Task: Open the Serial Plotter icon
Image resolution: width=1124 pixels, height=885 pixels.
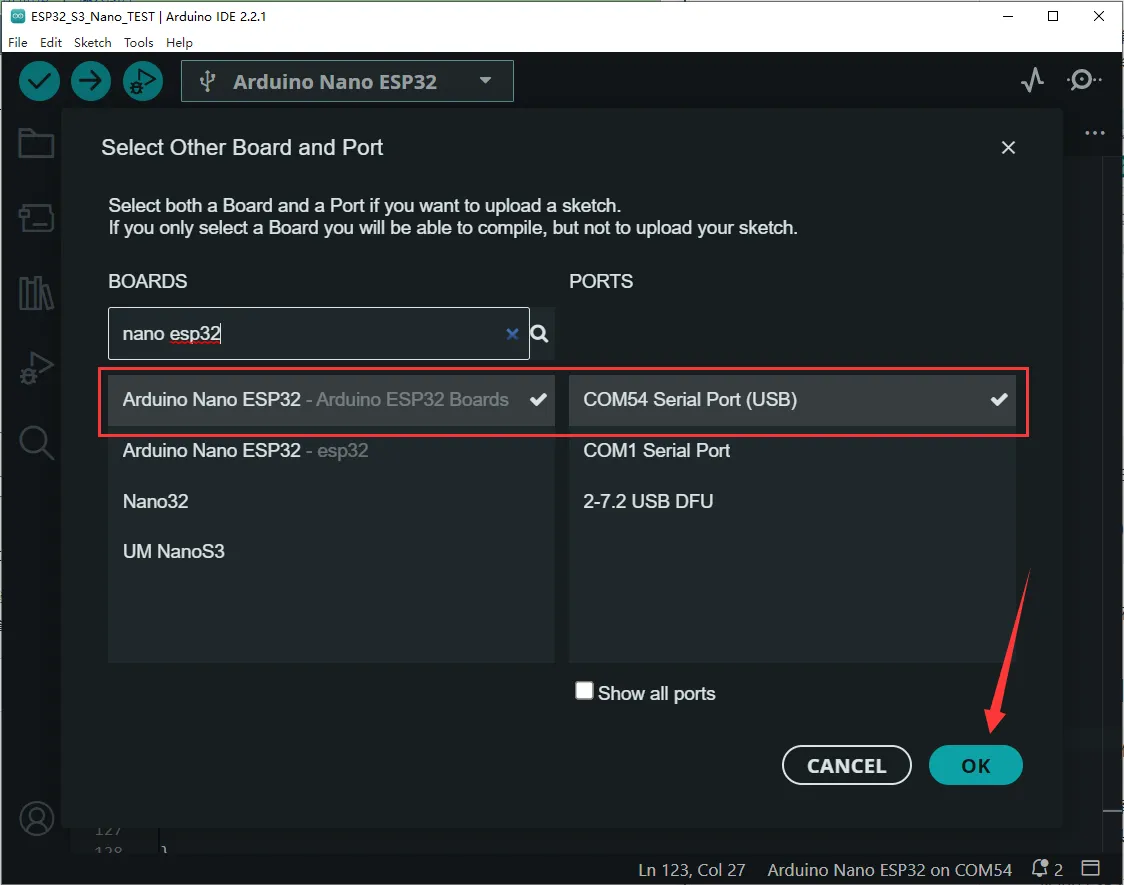Action: point(1032,80)
